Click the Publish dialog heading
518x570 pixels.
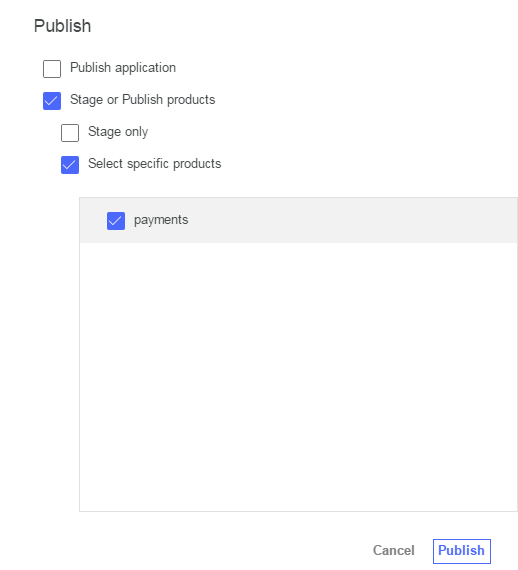(x=63, y=26)
